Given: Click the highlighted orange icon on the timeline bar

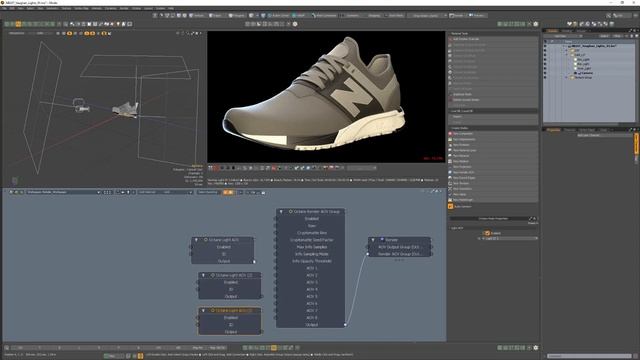Looking at the screenshot, I should [x=273, y=348].
